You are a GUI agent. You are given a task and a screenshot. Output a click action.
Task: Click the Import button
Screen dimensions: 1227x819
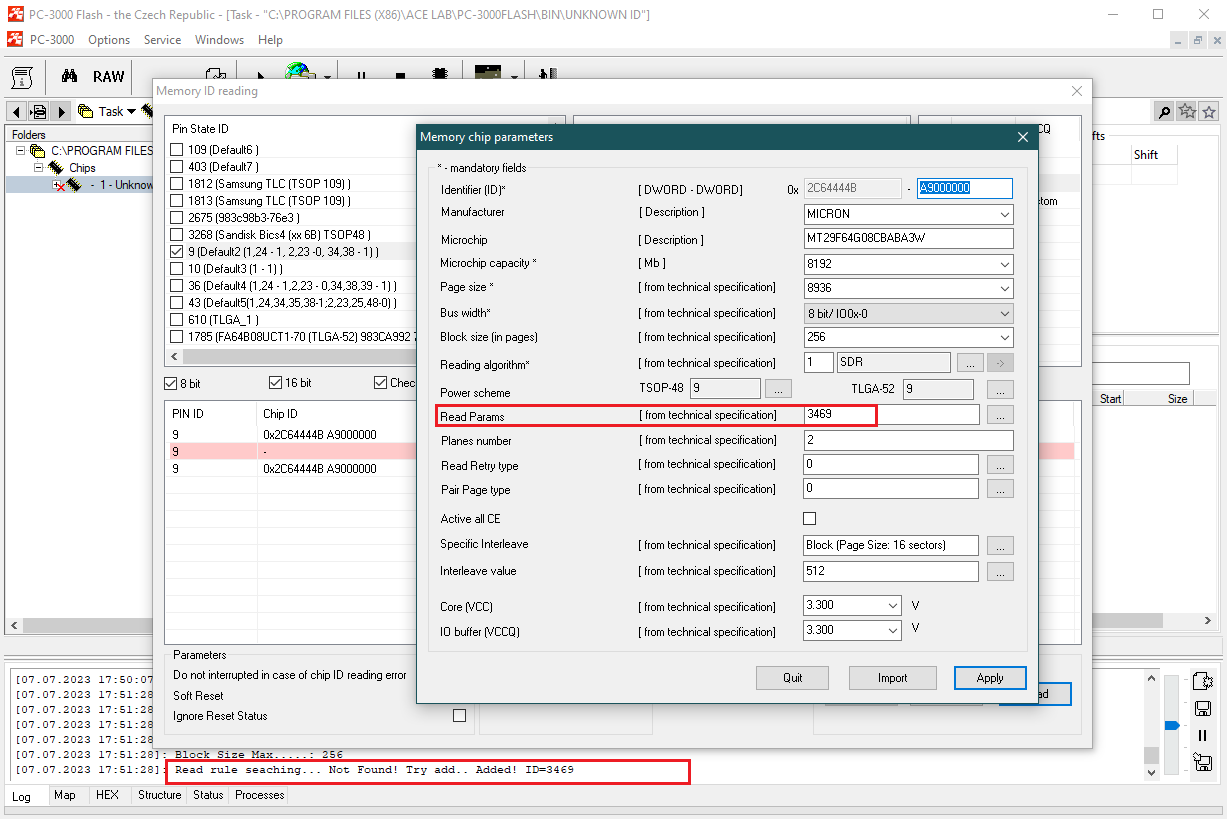892,678
